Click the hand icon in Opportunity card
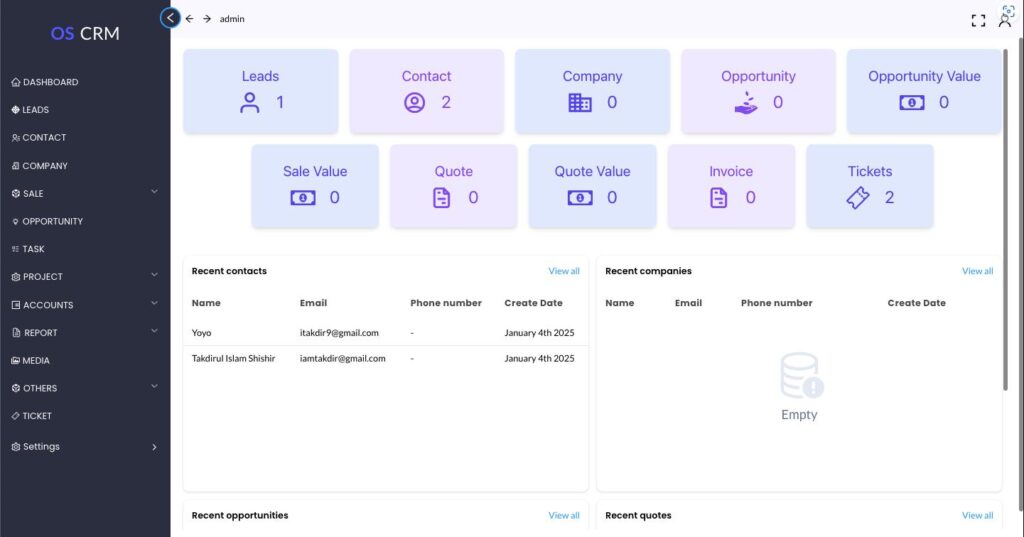1024x537 pixels. tap(746, 103)
